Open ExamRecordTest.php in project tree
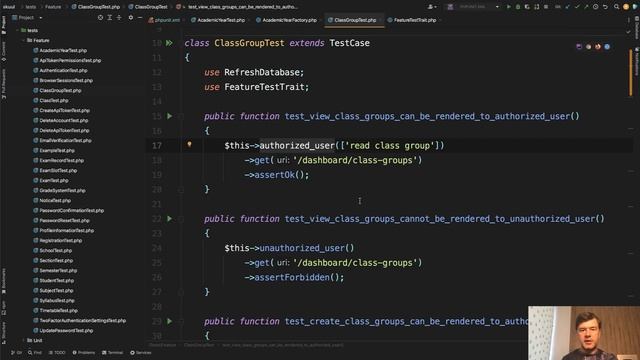 tap(59, 160)
